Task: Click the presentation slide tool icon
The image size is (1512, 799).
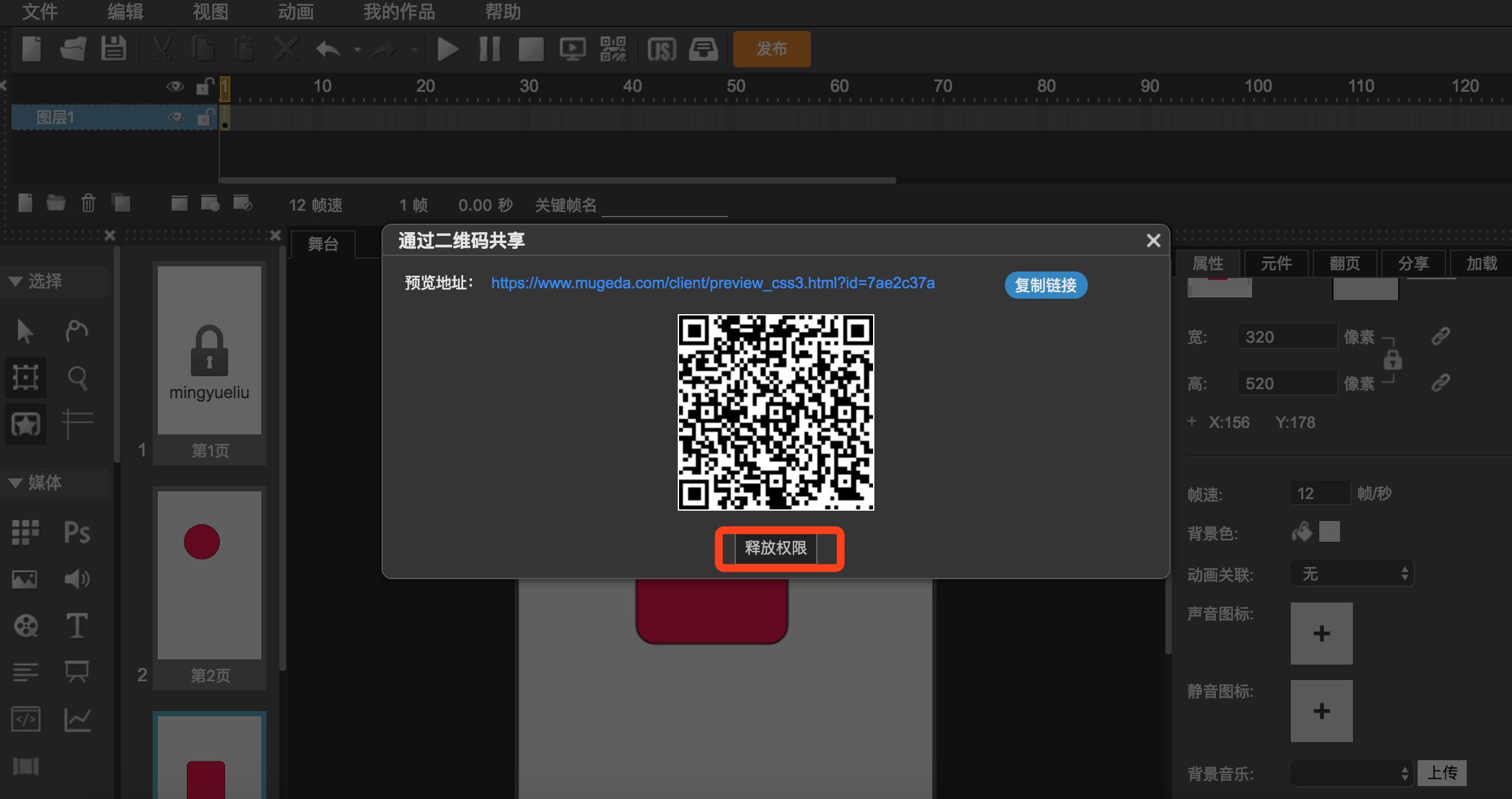Action: coord(77,672)
